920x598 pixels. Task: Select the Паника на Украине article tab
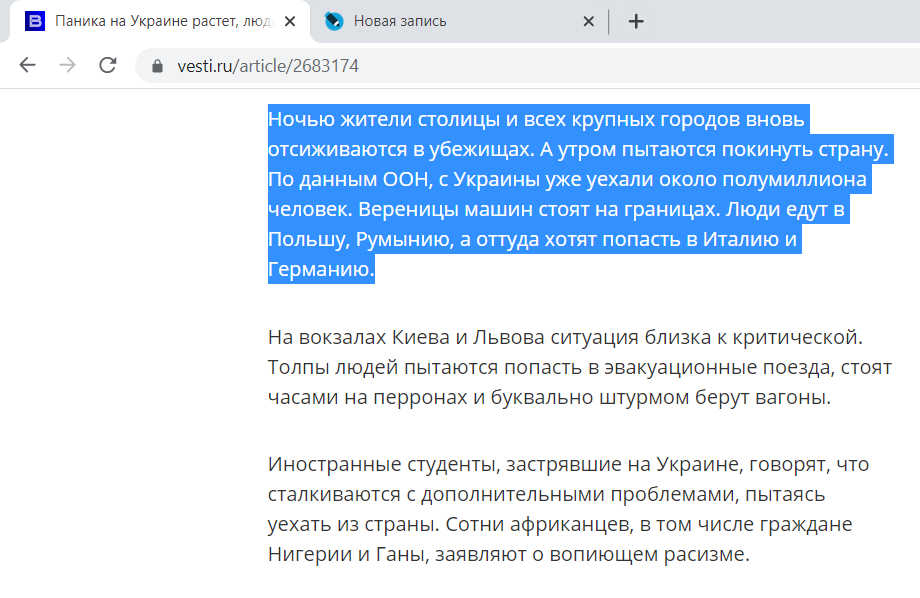pyautogui.click(x=160, y=19)
